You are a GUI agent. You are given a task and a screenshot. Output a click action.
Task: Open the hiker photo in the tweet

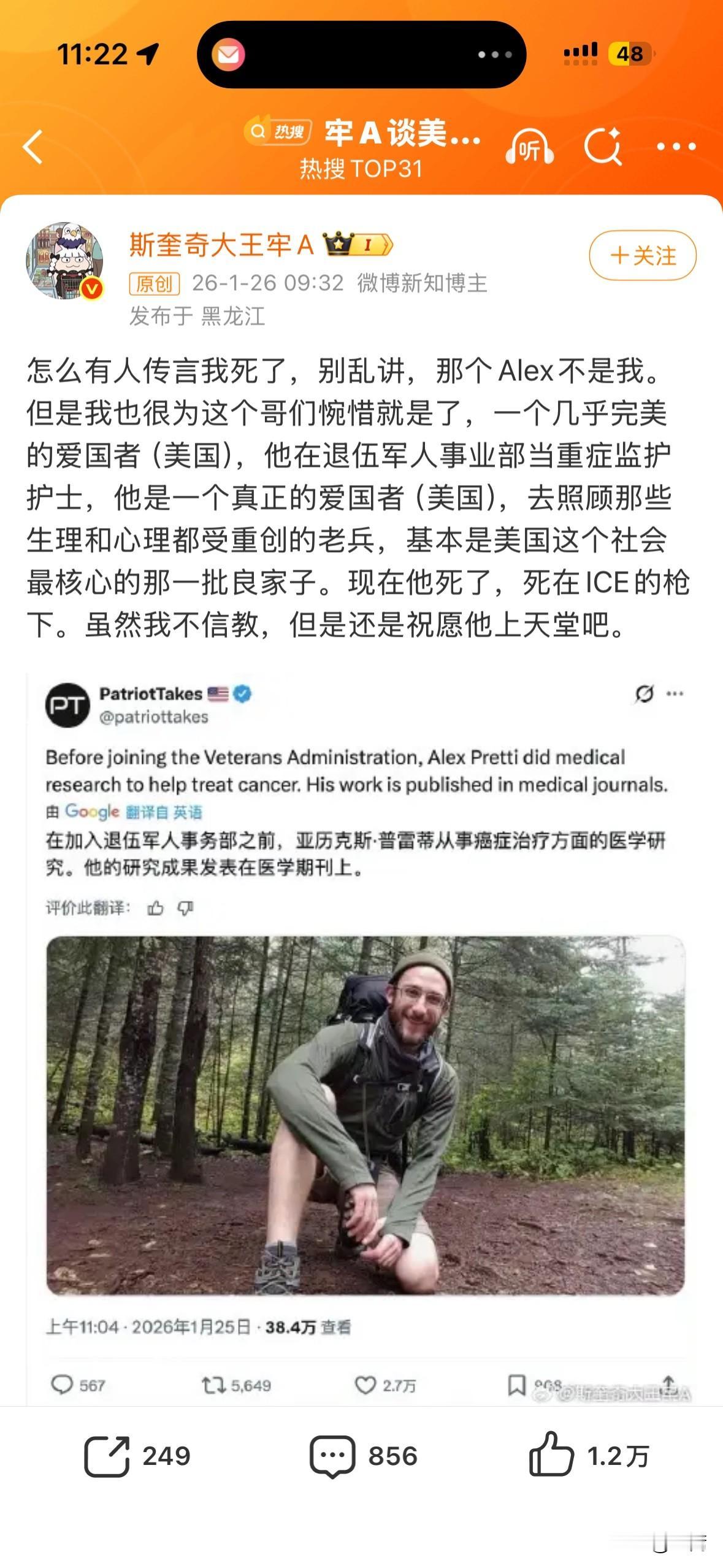(365, 1115)
